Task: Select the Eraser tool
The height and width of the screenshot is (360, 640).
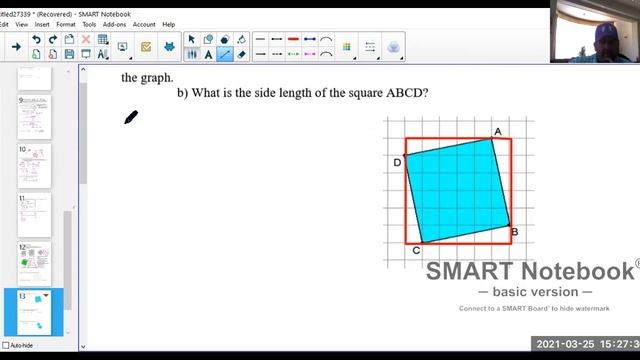Action: [241, 54]
